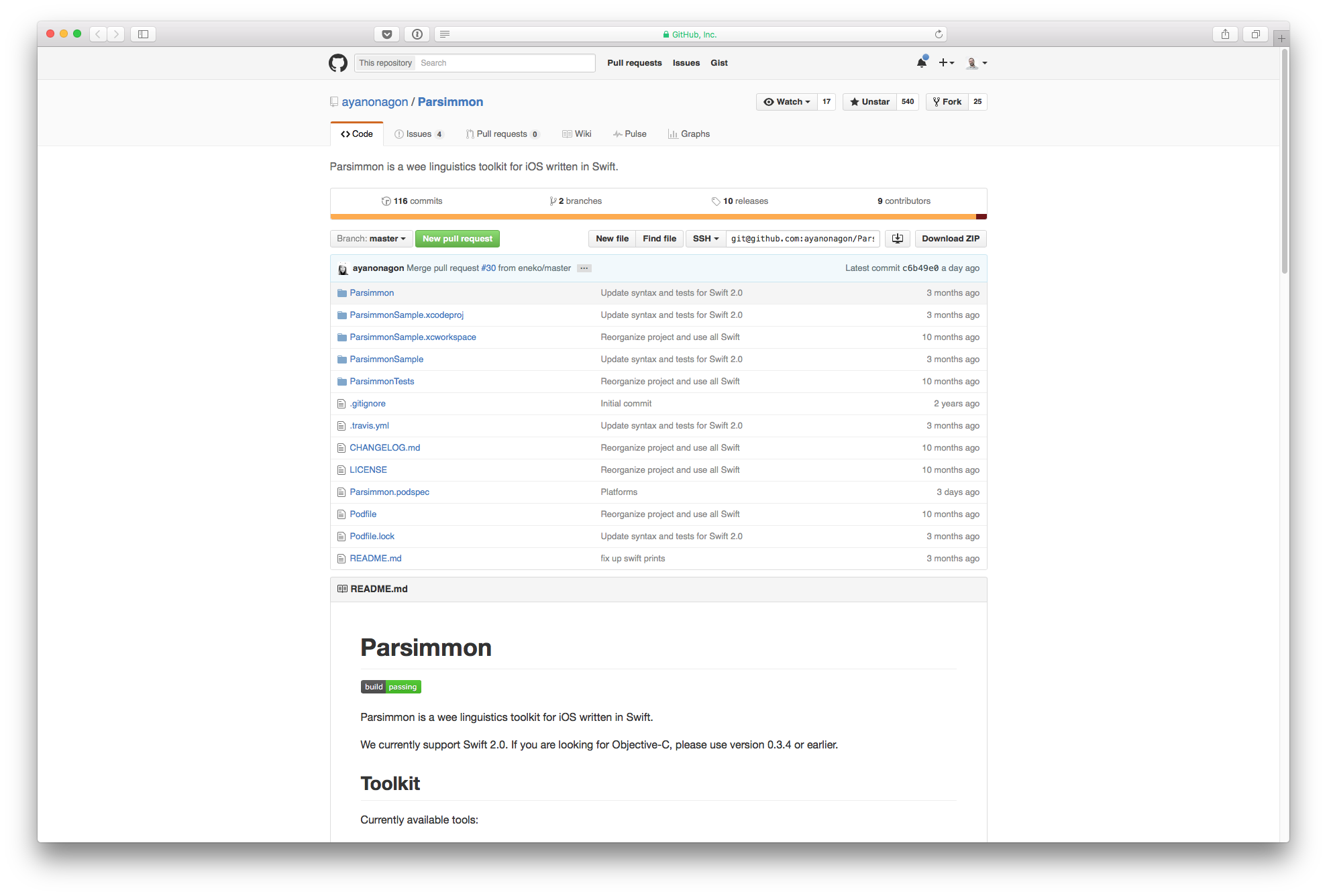Click the Safari forward arrow
Viewport: 1327px width, 896px height.
tap(116, 34)
